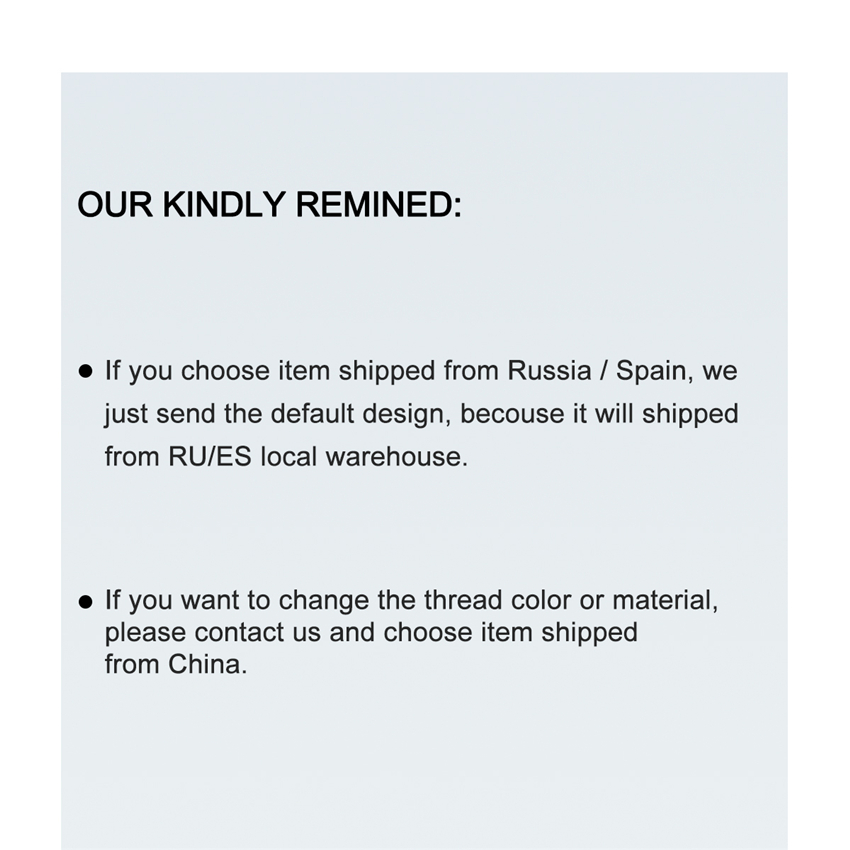Click the "OUR KINDLY REMINED:" heading

tap(269, 205)
